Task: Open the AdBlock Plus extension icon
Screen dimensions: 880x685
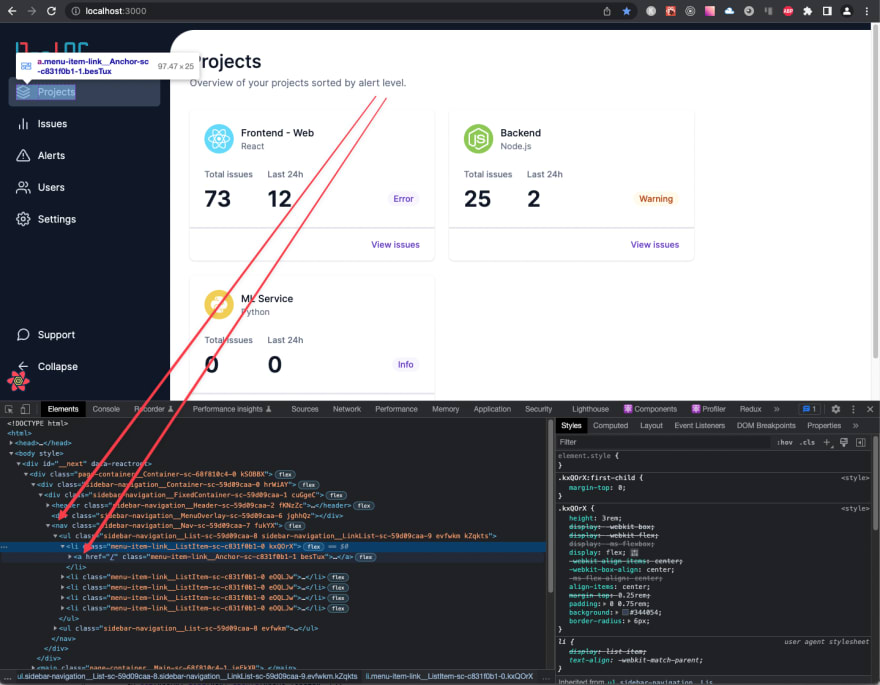Action: click(788, 11)
